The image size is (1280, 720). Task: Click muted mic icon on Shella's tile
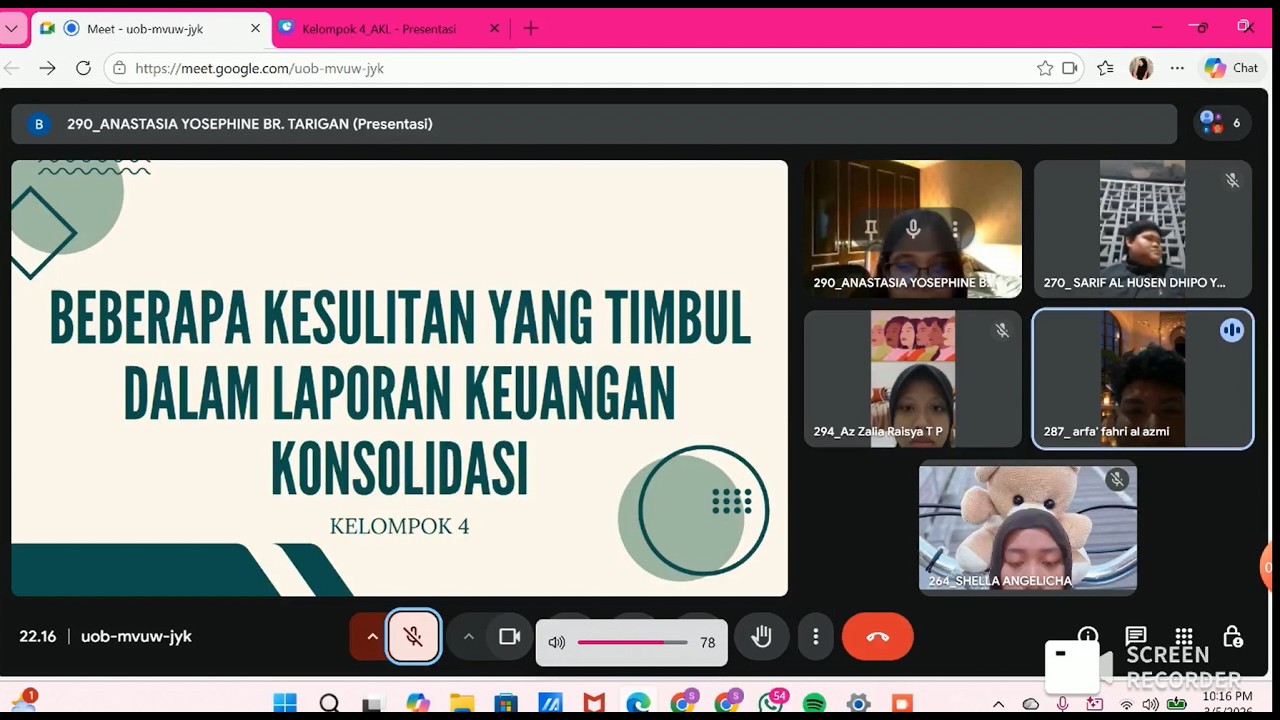click(x=1117, y=480)
